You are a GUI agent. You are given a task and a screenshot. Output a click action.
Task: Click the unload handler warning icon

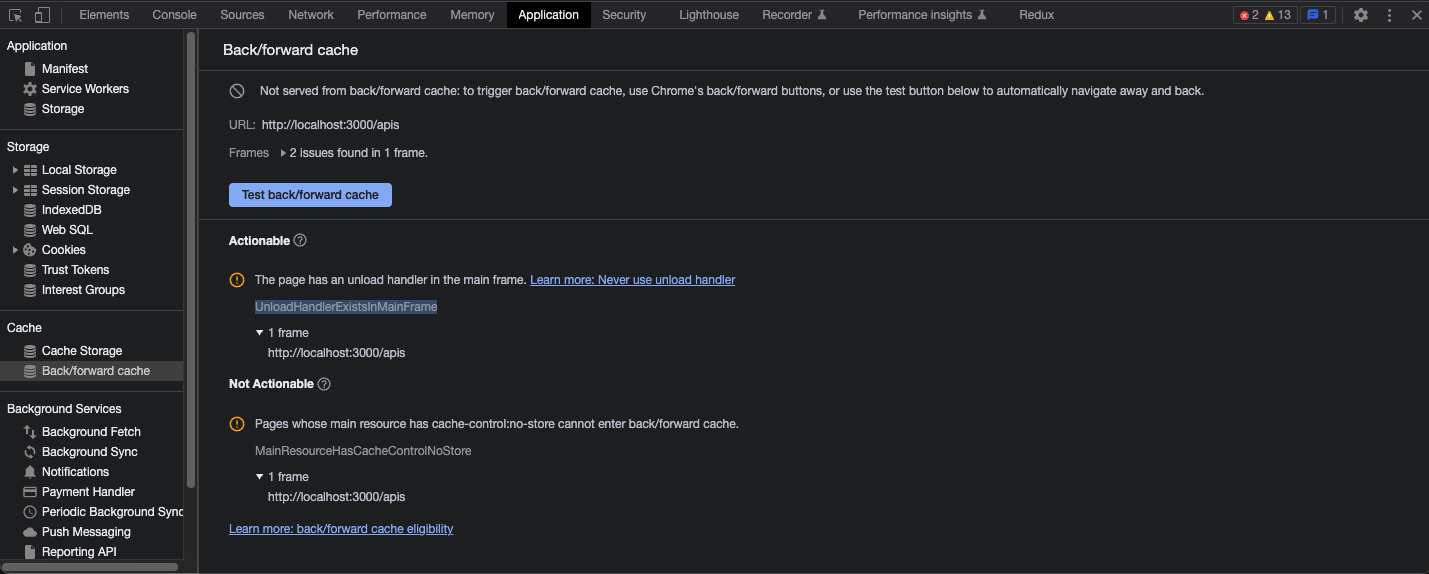pyautogui.click(x=237, y=280)
